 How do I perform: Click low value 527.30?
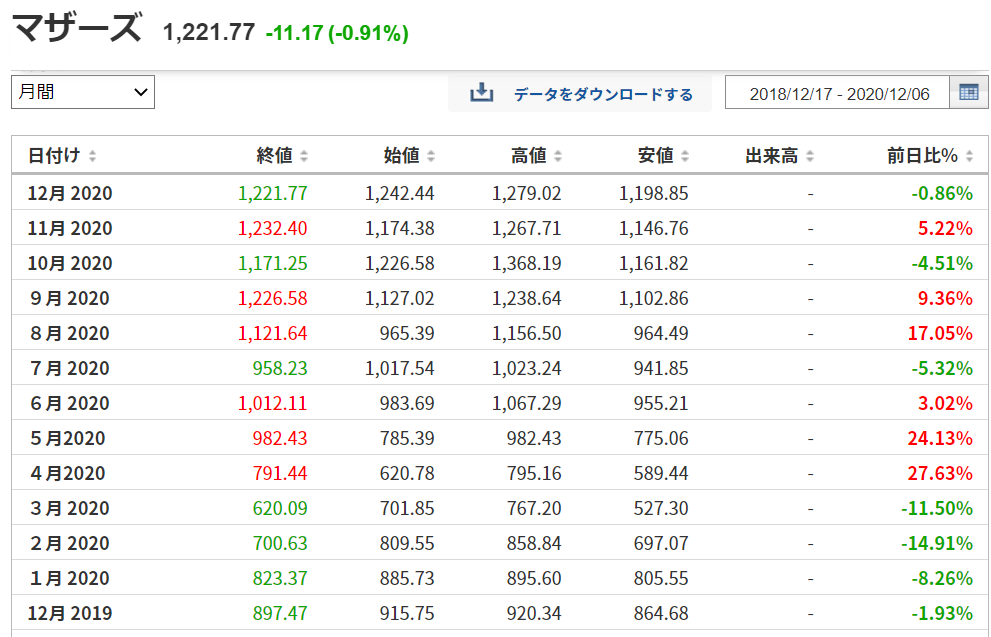pyautogui.click(x=661, y=508)
